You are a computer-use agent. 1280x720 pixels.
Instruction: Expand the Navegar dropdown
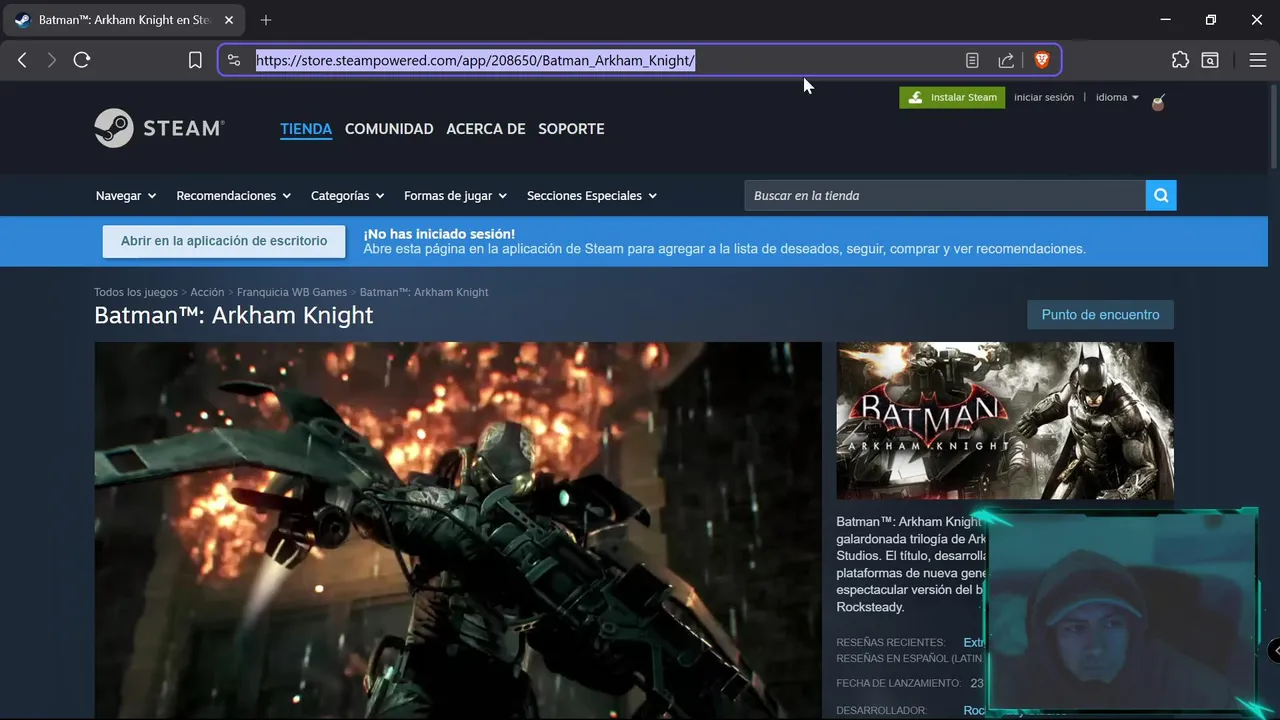[x=126, y=196]
